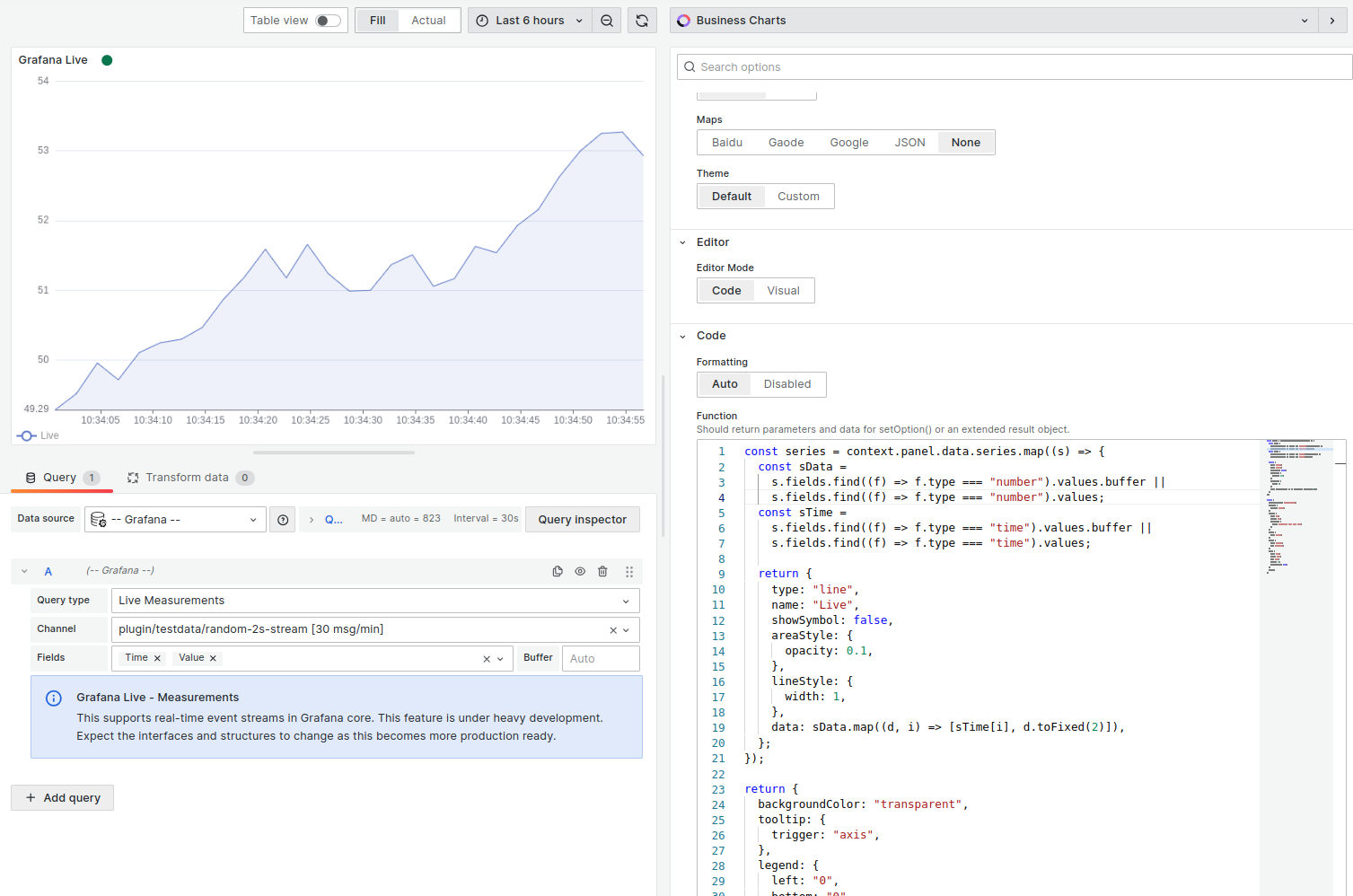Click the zoom out time range icon
This screenshot has width=1353, height=896.
pos(607,21)
